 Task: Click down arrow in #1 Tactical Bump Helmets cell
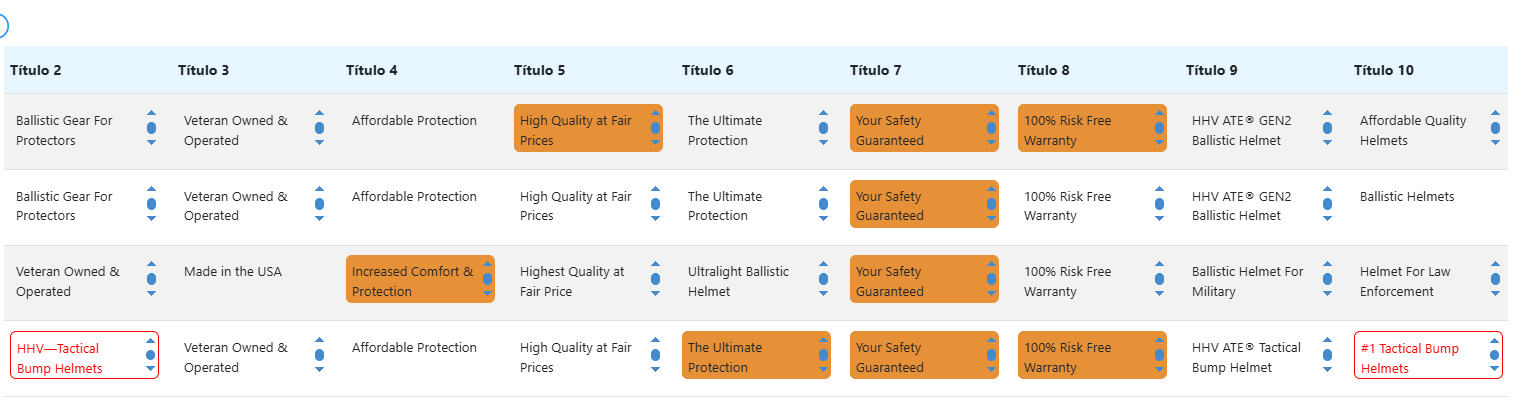1495,370
